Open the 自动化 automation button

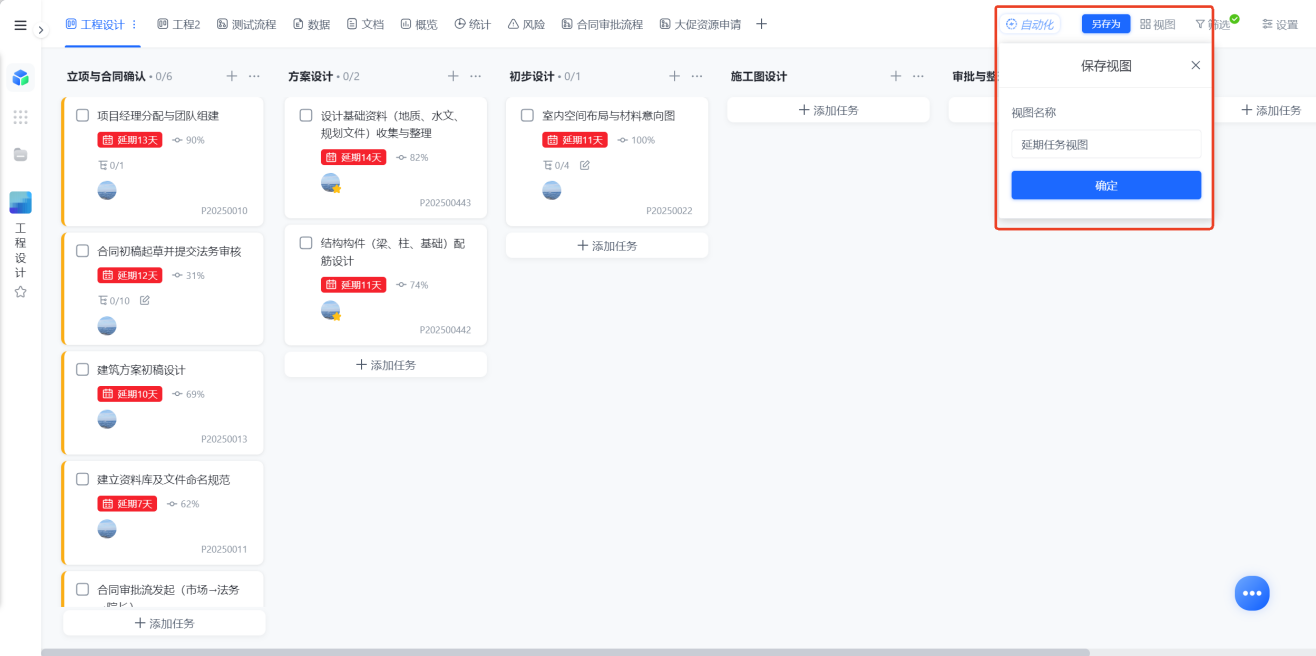click(1030, 24)
